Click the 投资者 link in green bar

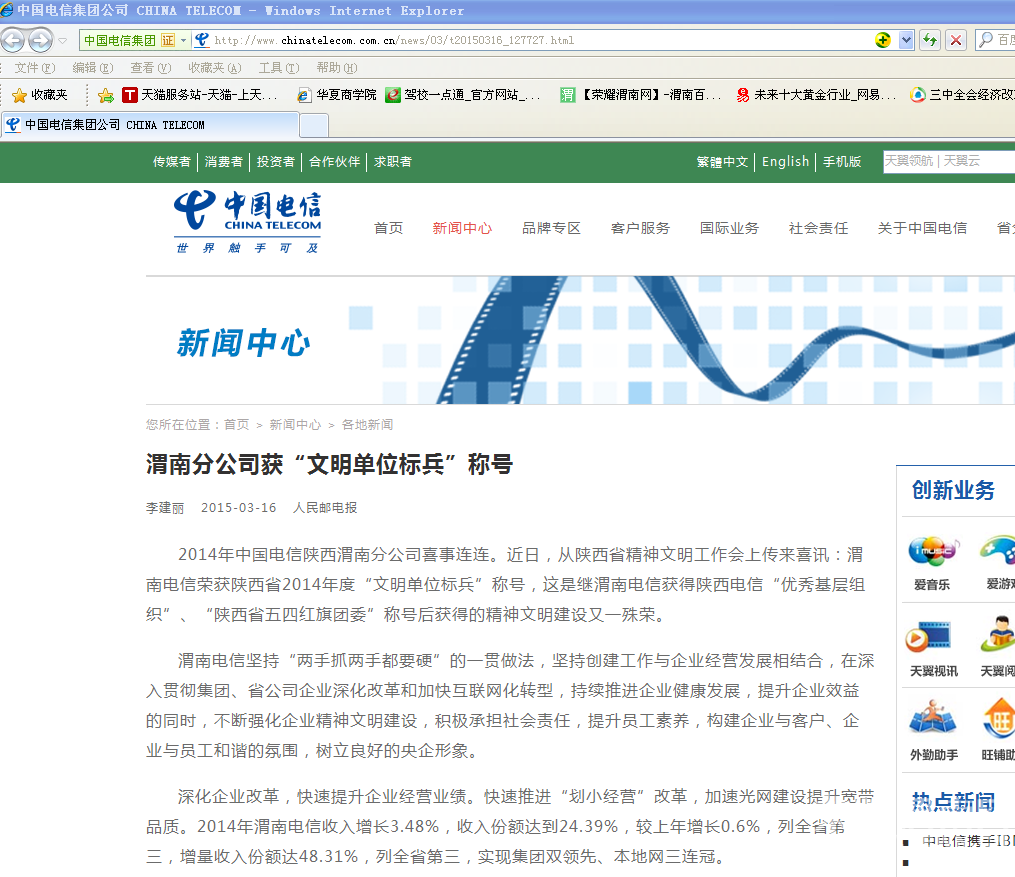click(276, 162)
